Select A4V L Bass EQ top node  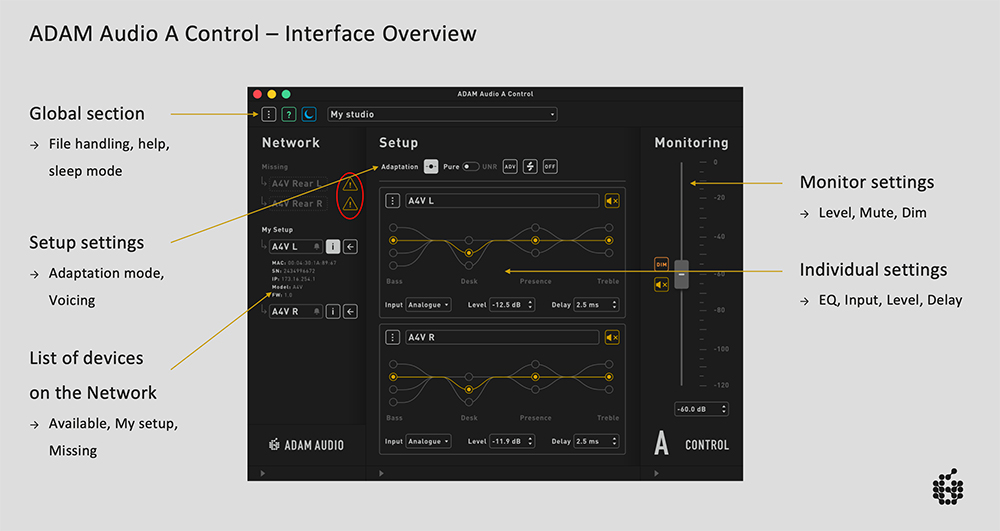[393, 228]
